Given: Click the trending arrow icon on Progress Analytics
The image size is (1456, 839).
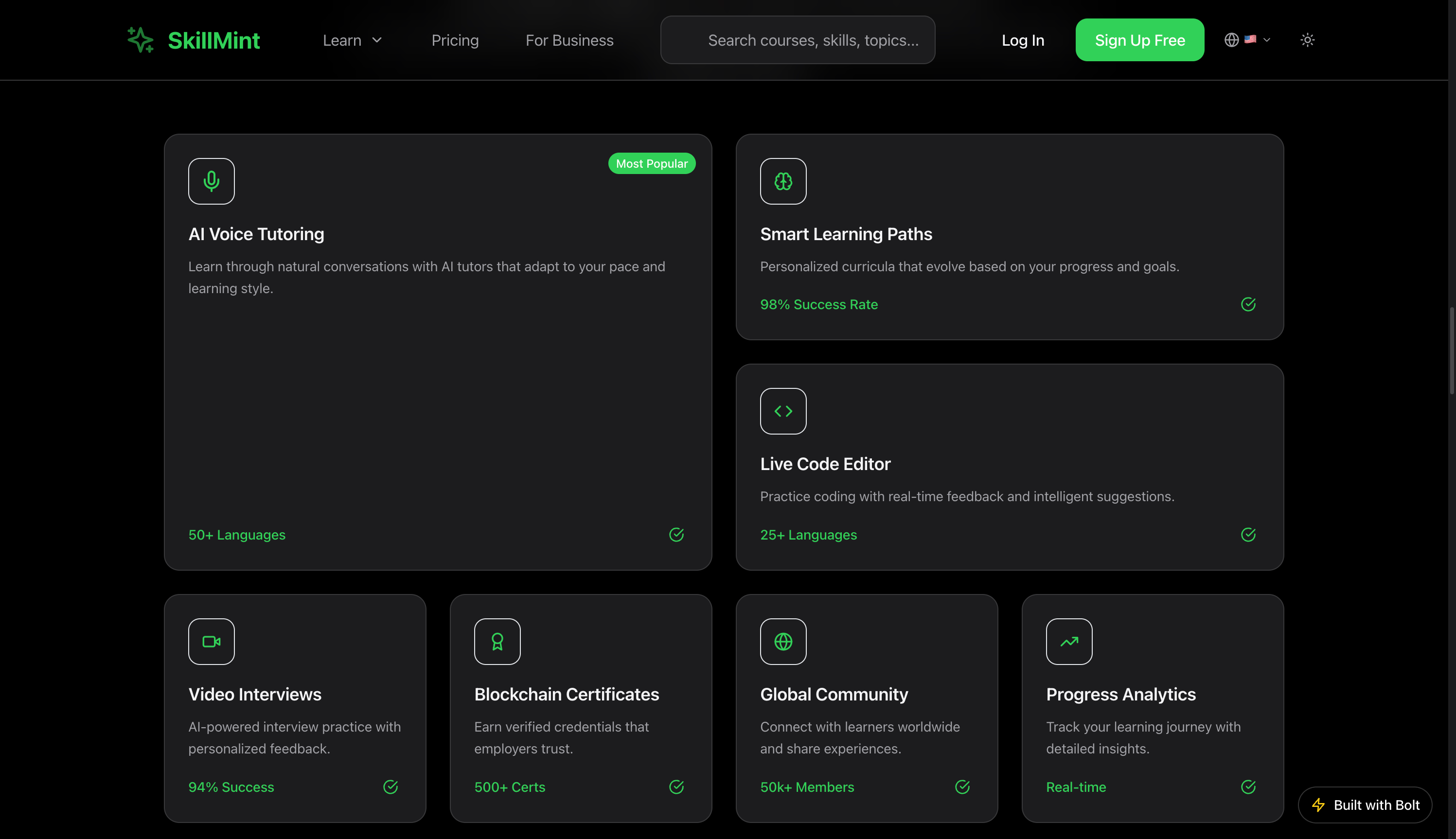Looking at the screenshot, I should (1068, 641).
